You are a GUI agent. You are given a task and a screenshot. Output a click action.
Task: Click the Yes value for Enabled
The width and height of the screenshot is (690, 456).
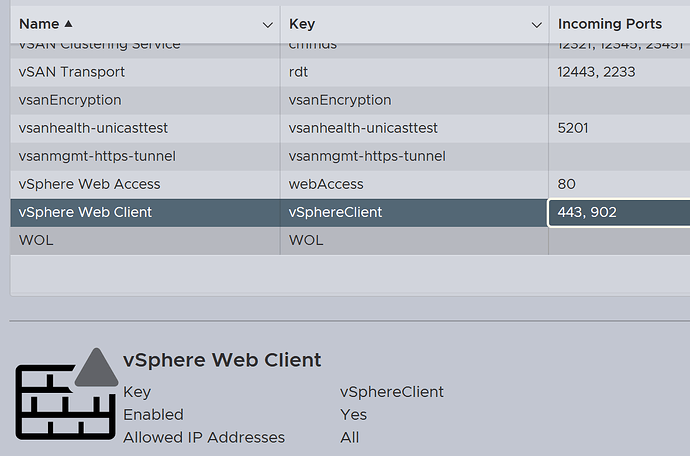click(353, 415)
